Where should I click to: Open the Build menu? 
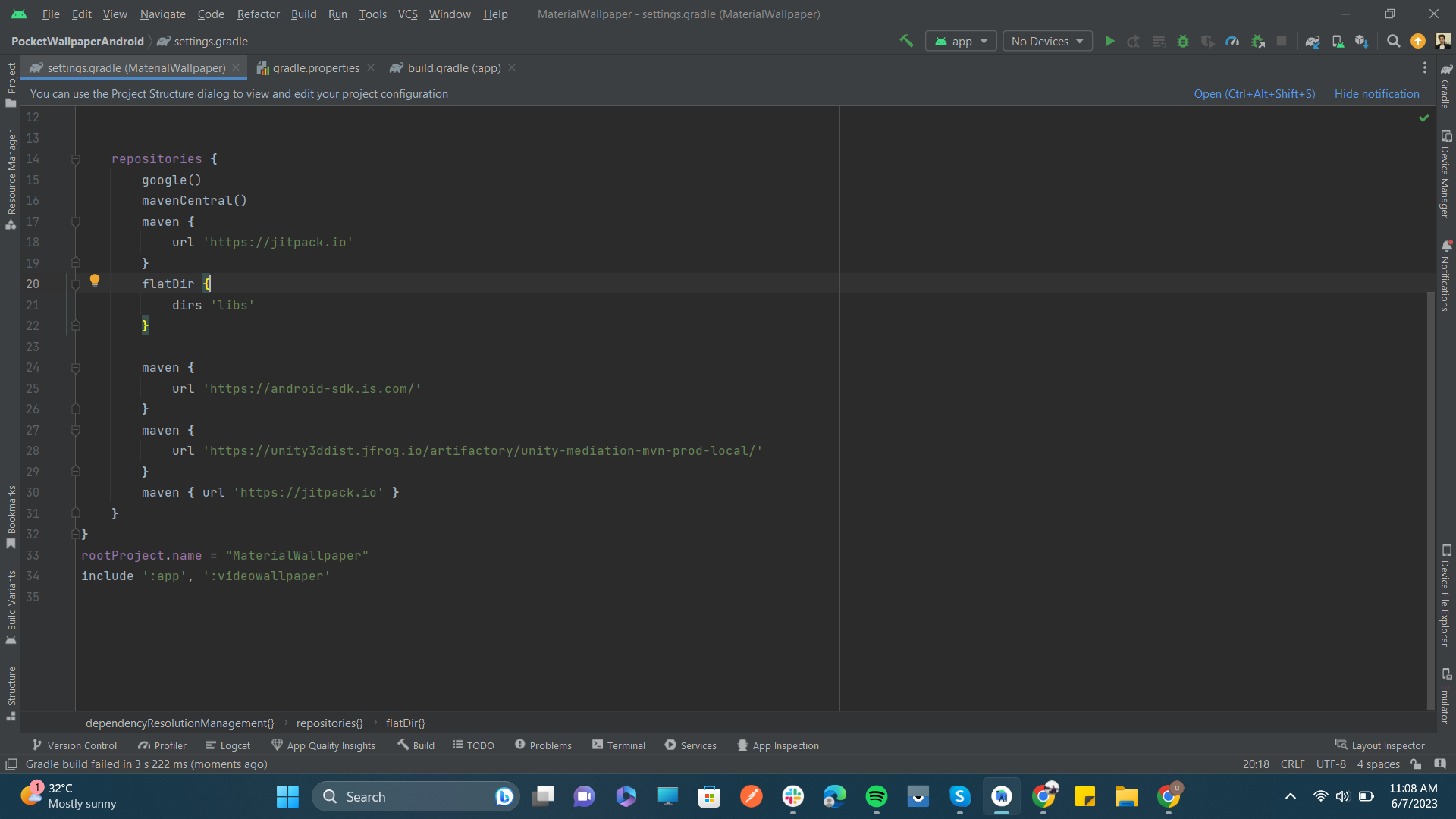tap(303, 14)
